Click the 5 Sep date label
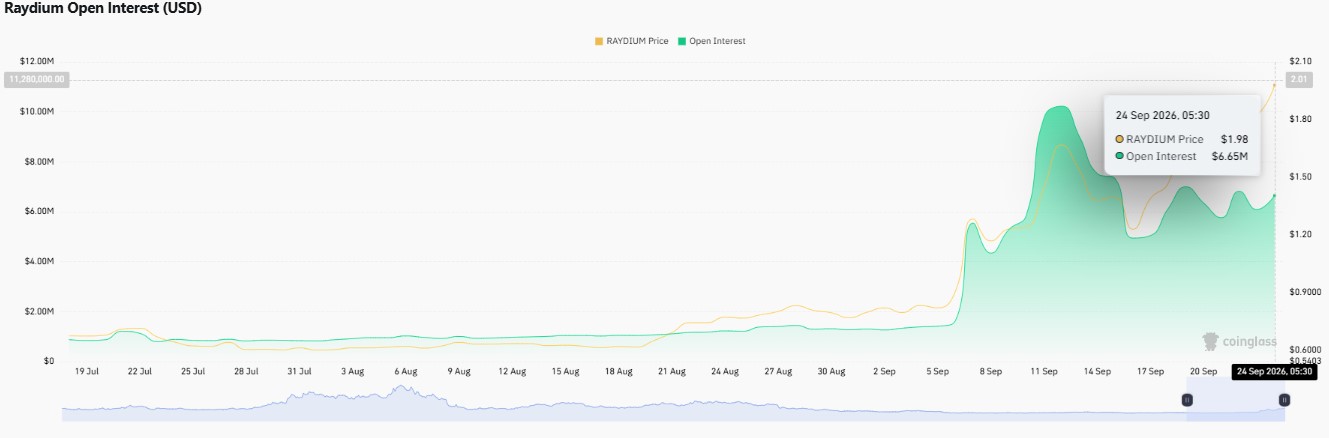 point(937,371)
